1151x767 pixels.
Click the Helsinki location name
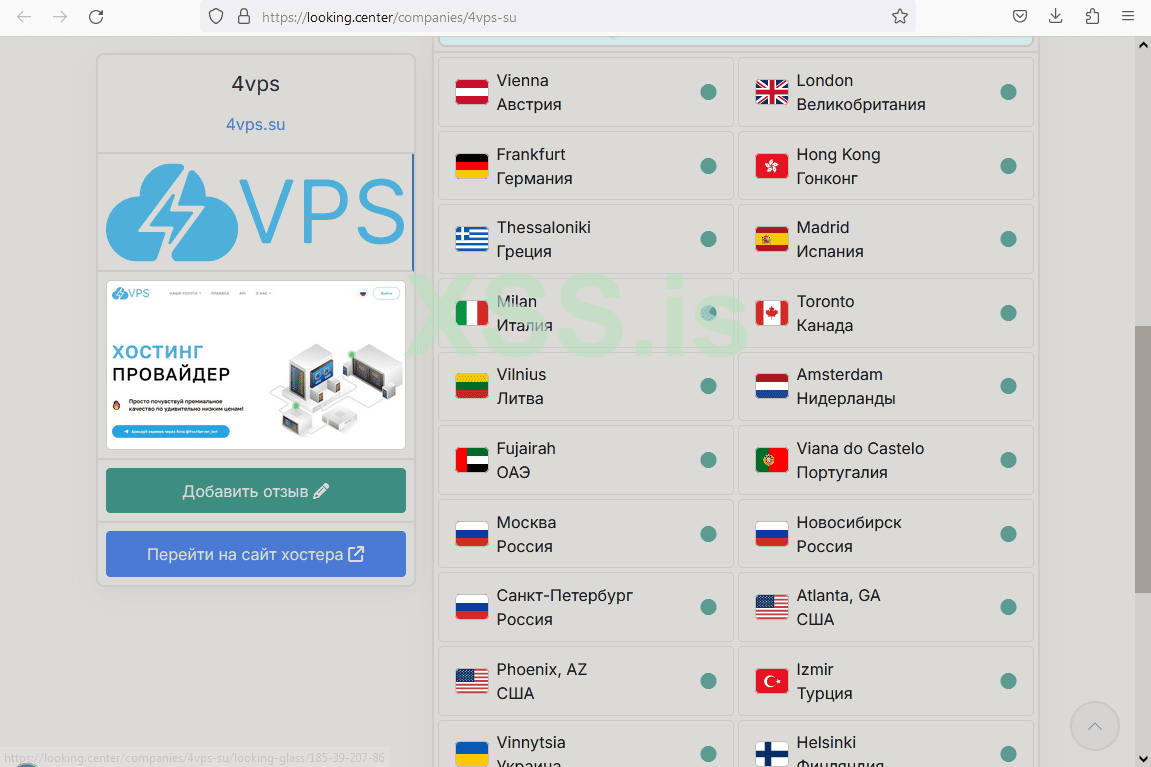(826, 742)
